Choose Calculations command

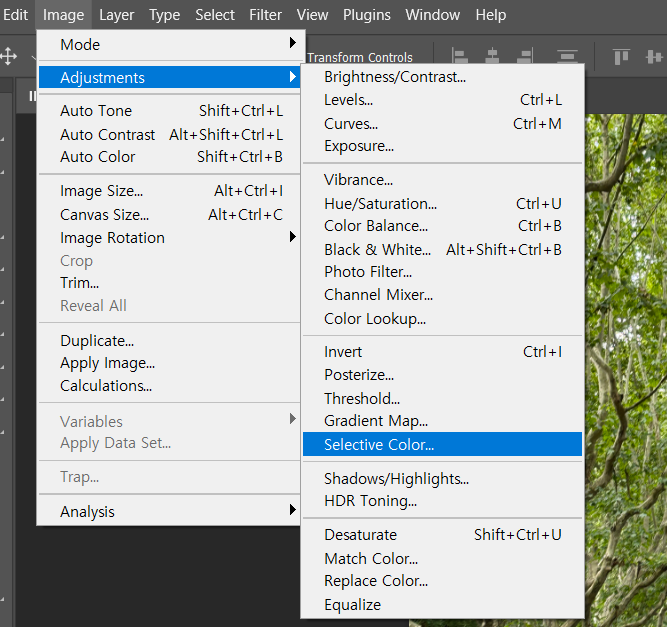(x=169, y=385)
